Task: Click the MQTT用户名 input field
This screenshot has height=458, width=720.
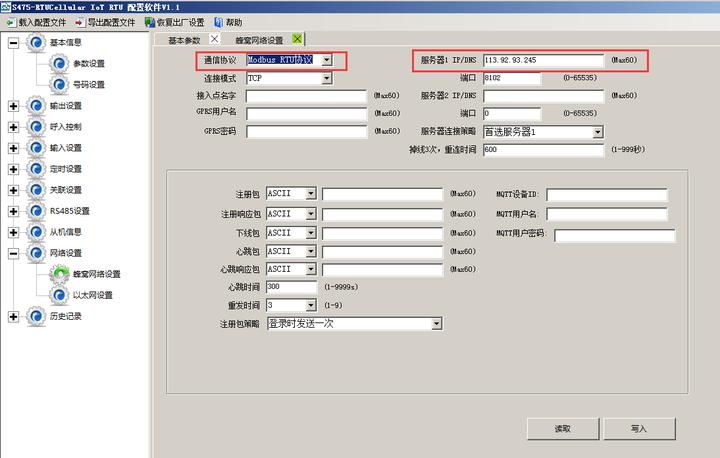Action: coord(607,214)
